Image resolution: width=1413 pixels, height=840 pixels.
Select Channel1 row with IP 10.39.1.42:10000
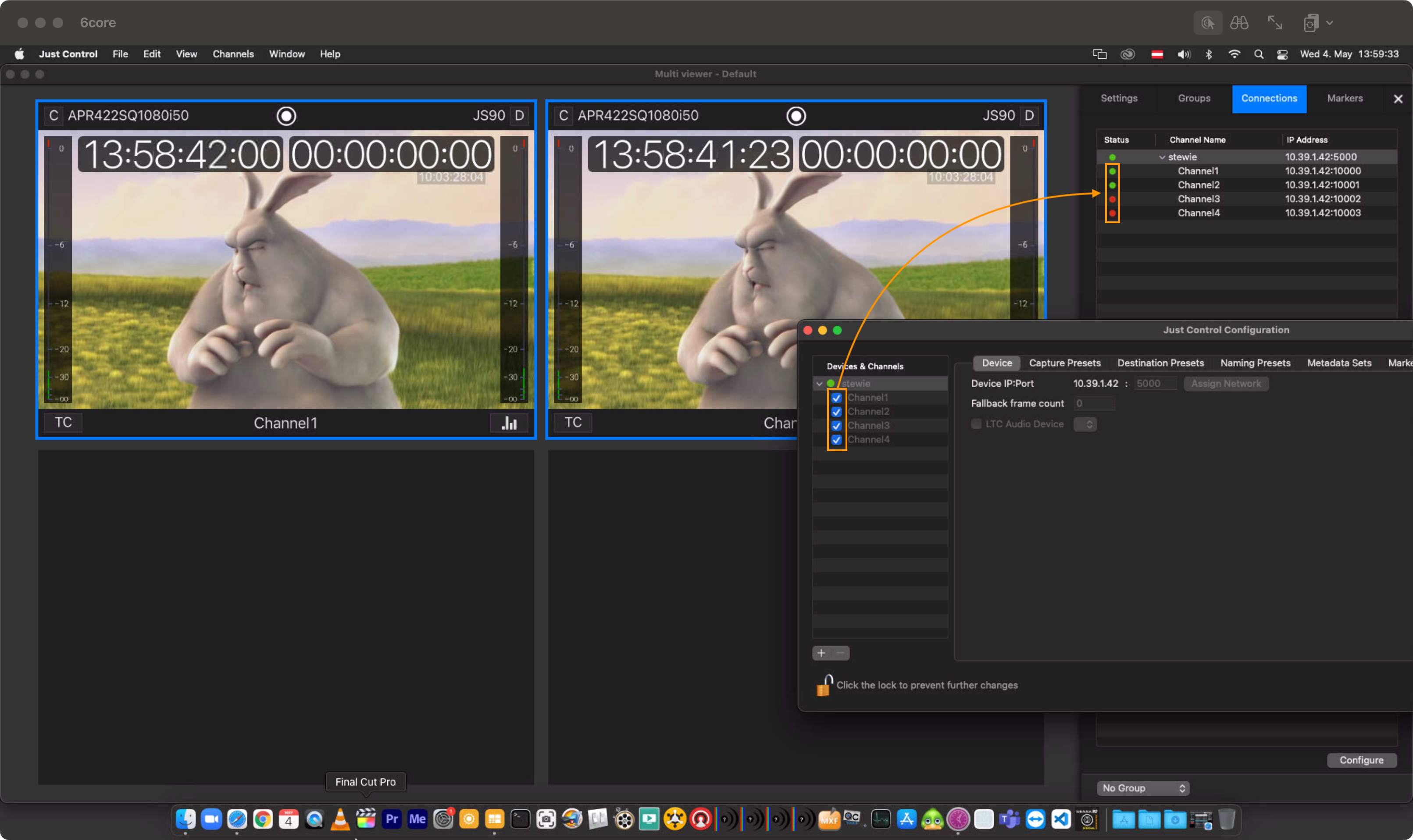pos(1246,171)
